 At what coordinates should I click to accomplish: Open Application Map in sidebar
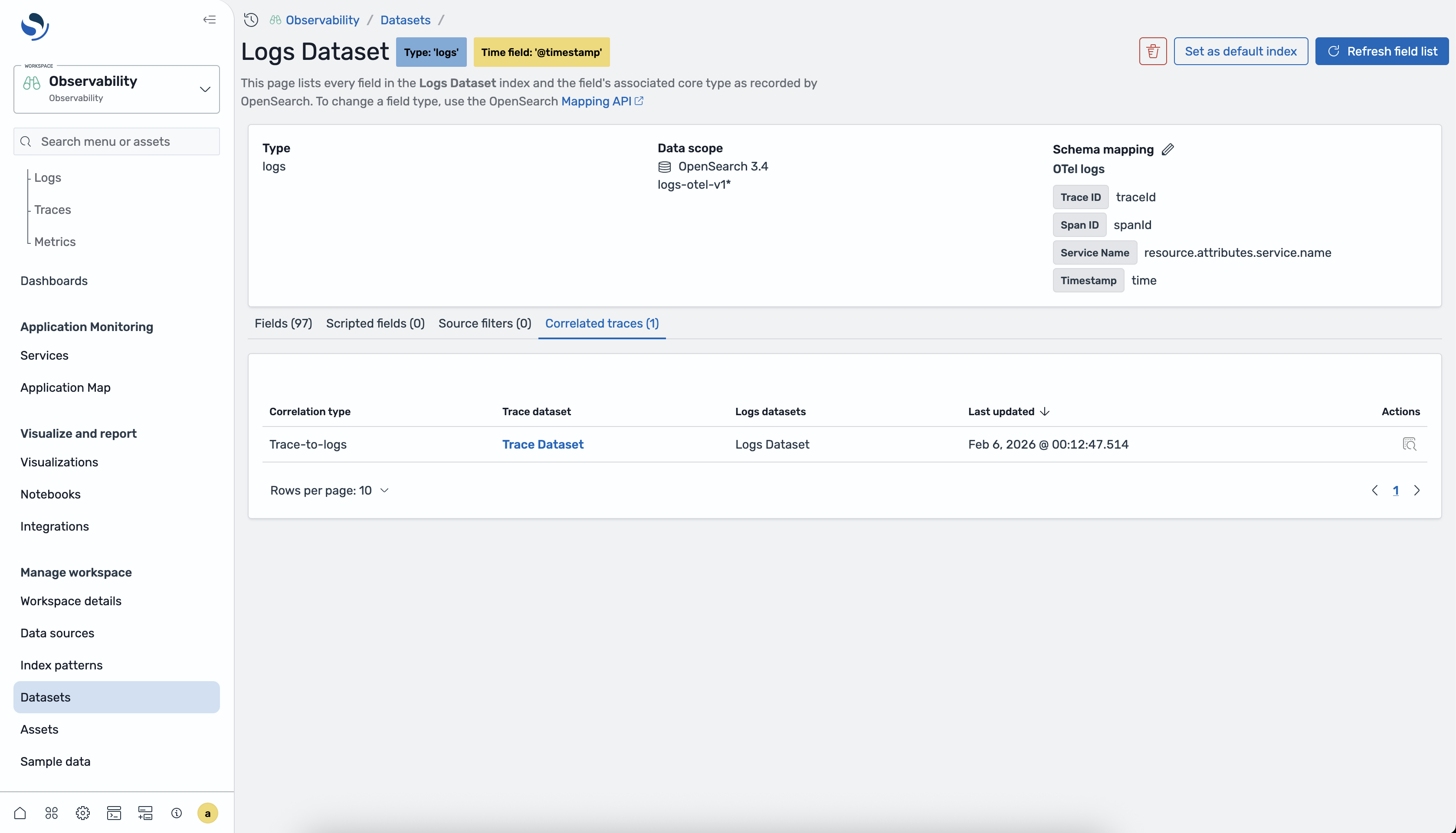pyautogui.click(x=65, y=387)
